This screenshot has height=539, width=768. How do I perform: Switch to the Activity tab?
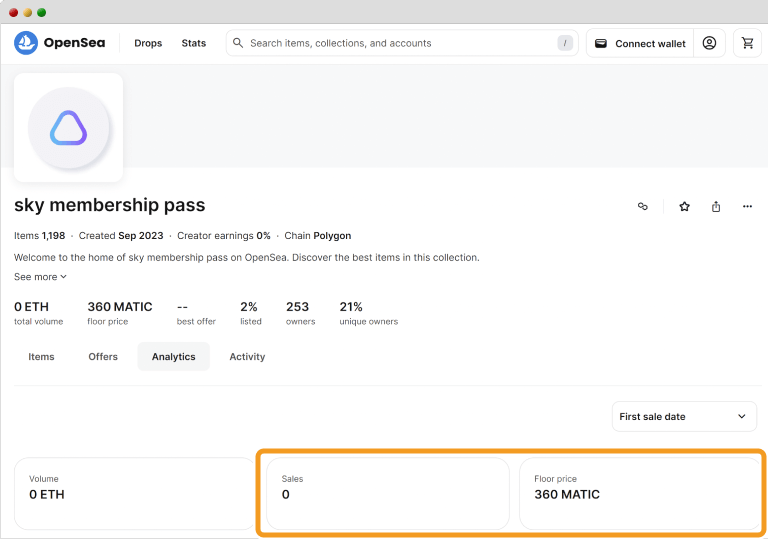click(x=247, y=357)
